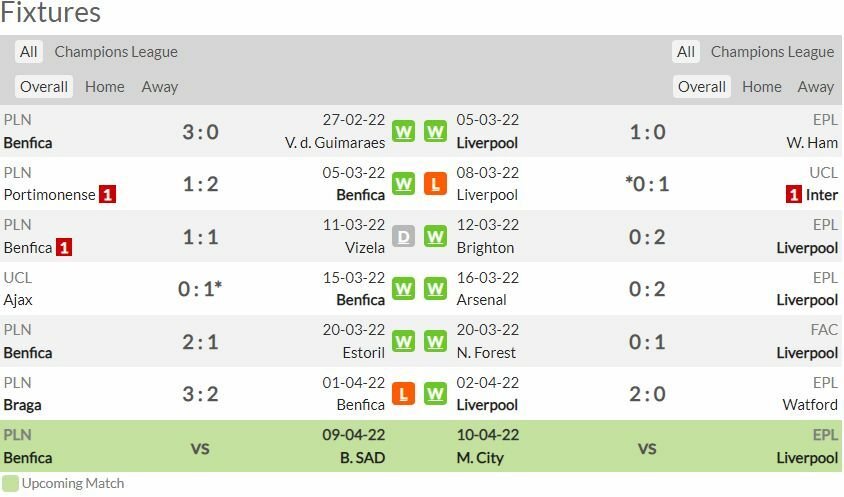
Task: Click red card icon next to Portimonense
Action: pyautogui.click(x=107, y=195)
